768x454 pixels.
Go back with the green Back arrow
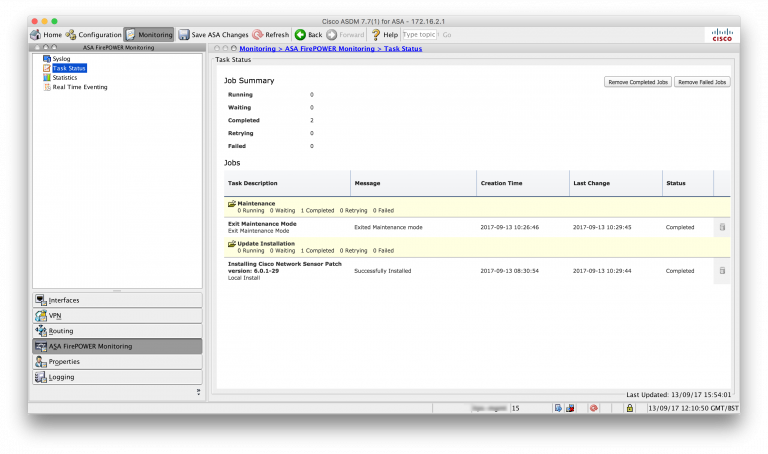point(300,35)
